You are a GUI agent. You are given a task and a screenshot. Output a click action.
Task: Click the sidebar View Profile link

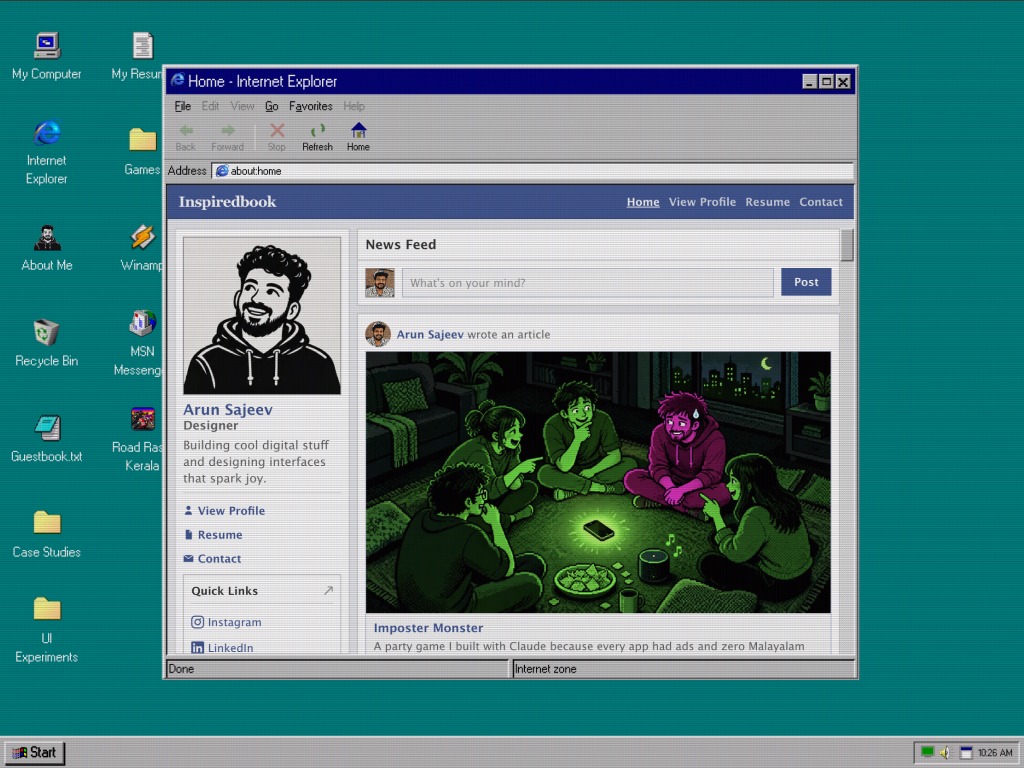tap(231, 511)
